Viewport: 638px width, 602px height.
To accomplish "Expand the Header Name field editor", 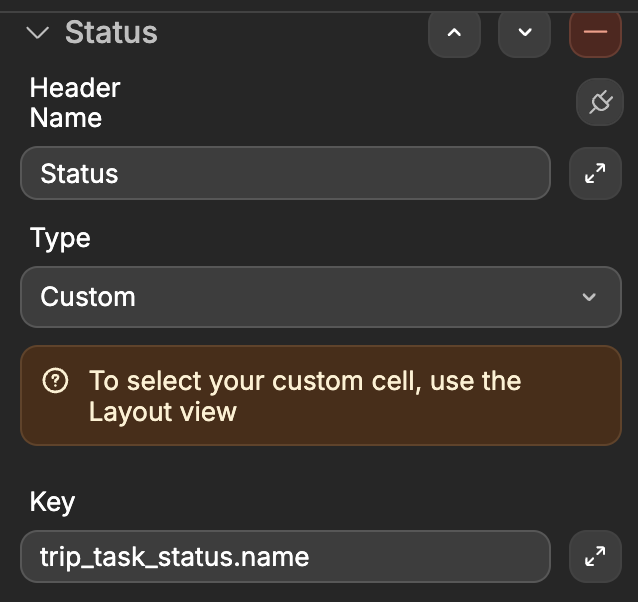I will point(595,174).
